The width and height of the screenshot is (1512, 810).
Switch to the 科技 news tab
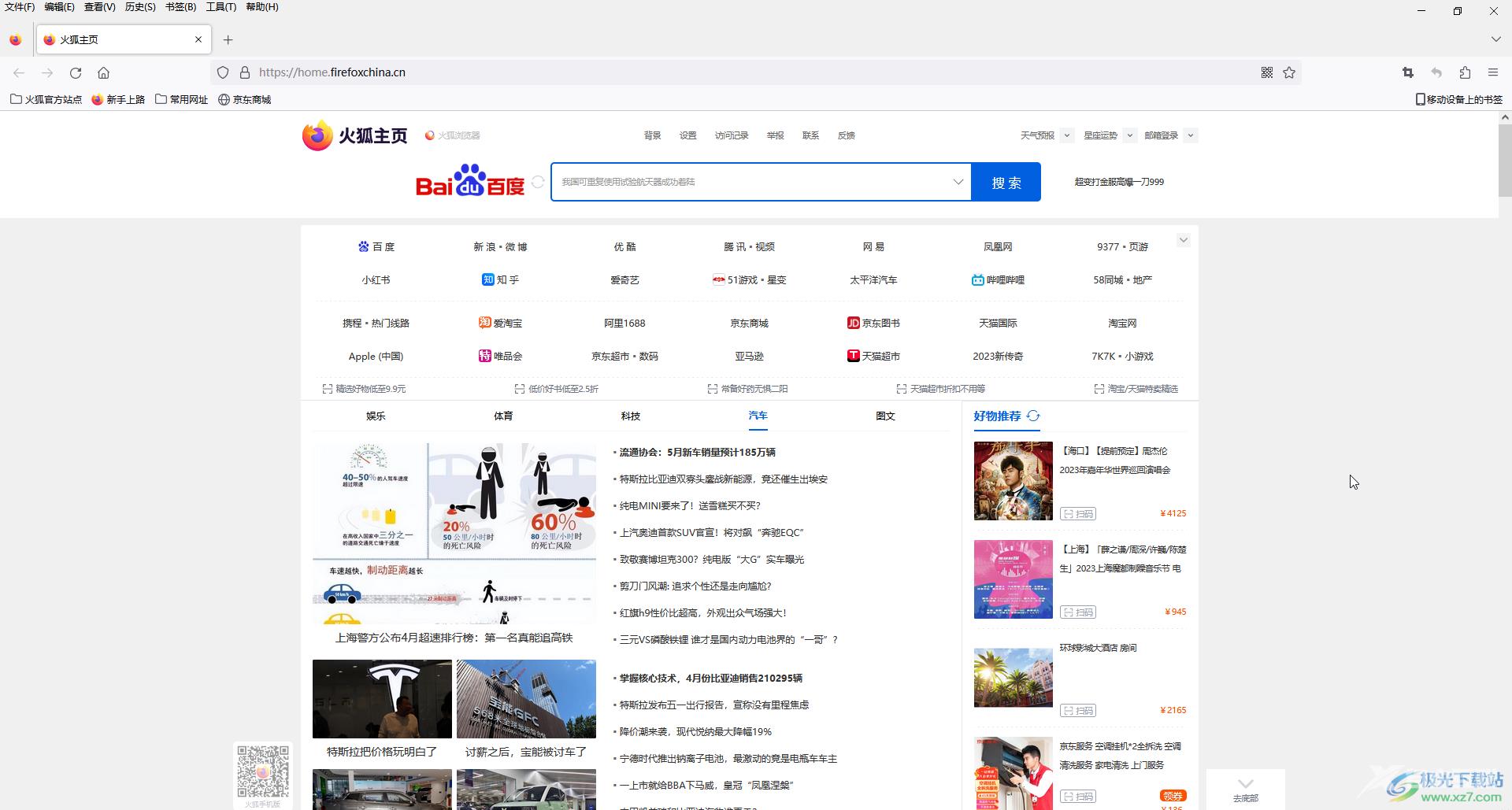click(x=631, y=416)
